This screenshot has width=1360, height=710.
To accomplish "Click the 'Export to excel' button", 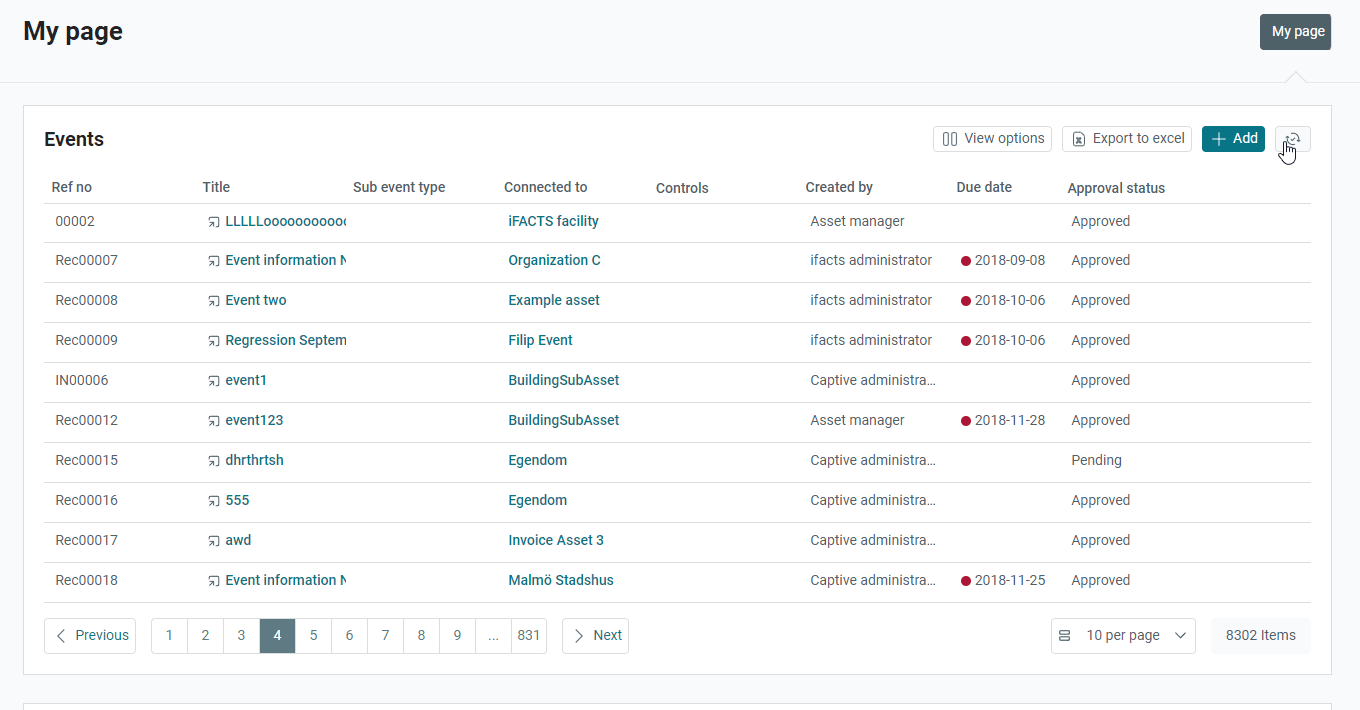I will (x=1126, y=138).
